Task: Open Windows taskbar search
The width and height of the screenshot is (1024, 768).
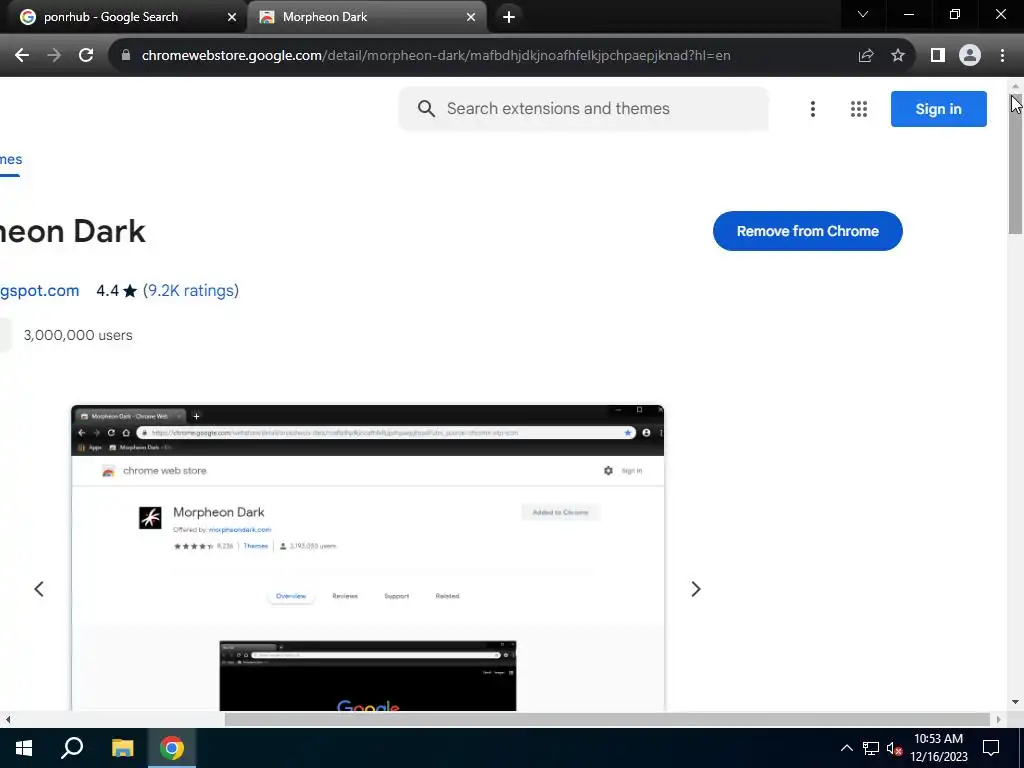Action: tap(72, 748)
